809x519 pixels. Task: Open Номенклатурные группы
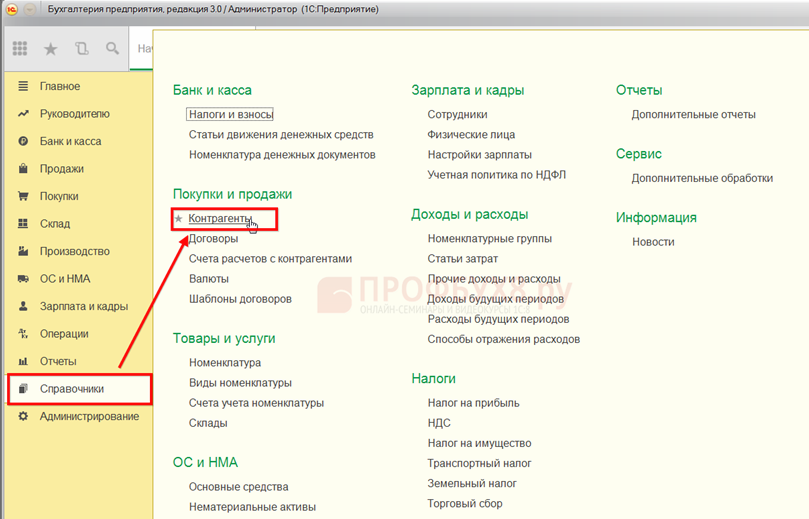click(x=490, y=238)
